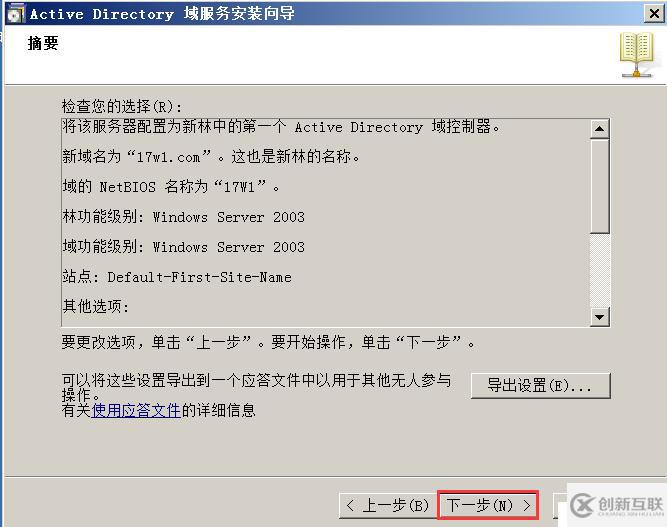Go back with the 上一步(B) button
Screen dimensions: 667x527
pos(388,505)
